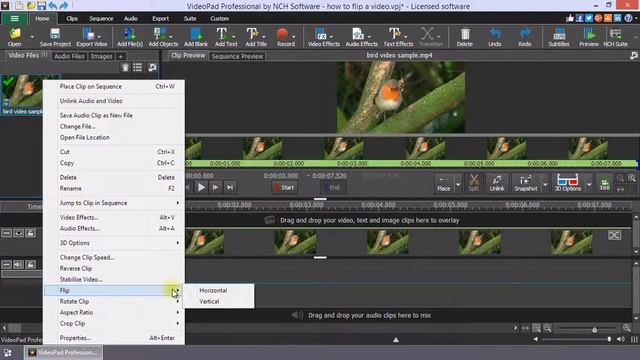Switch to Sequence Preview tab

click(238, 56)
